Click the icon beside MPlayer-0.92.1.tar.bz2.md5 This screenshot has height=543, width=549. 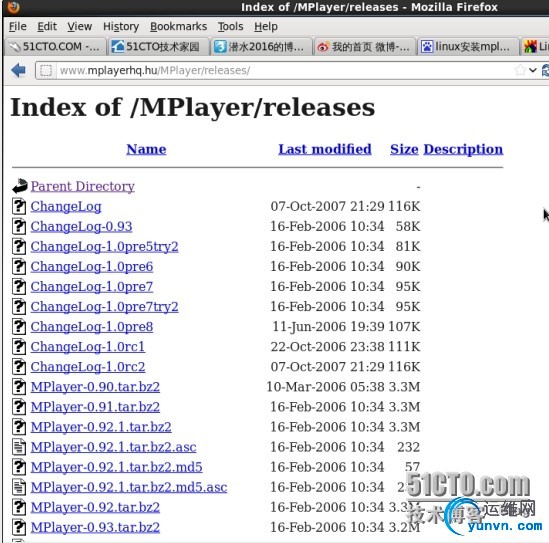click(x=19, y=467)
